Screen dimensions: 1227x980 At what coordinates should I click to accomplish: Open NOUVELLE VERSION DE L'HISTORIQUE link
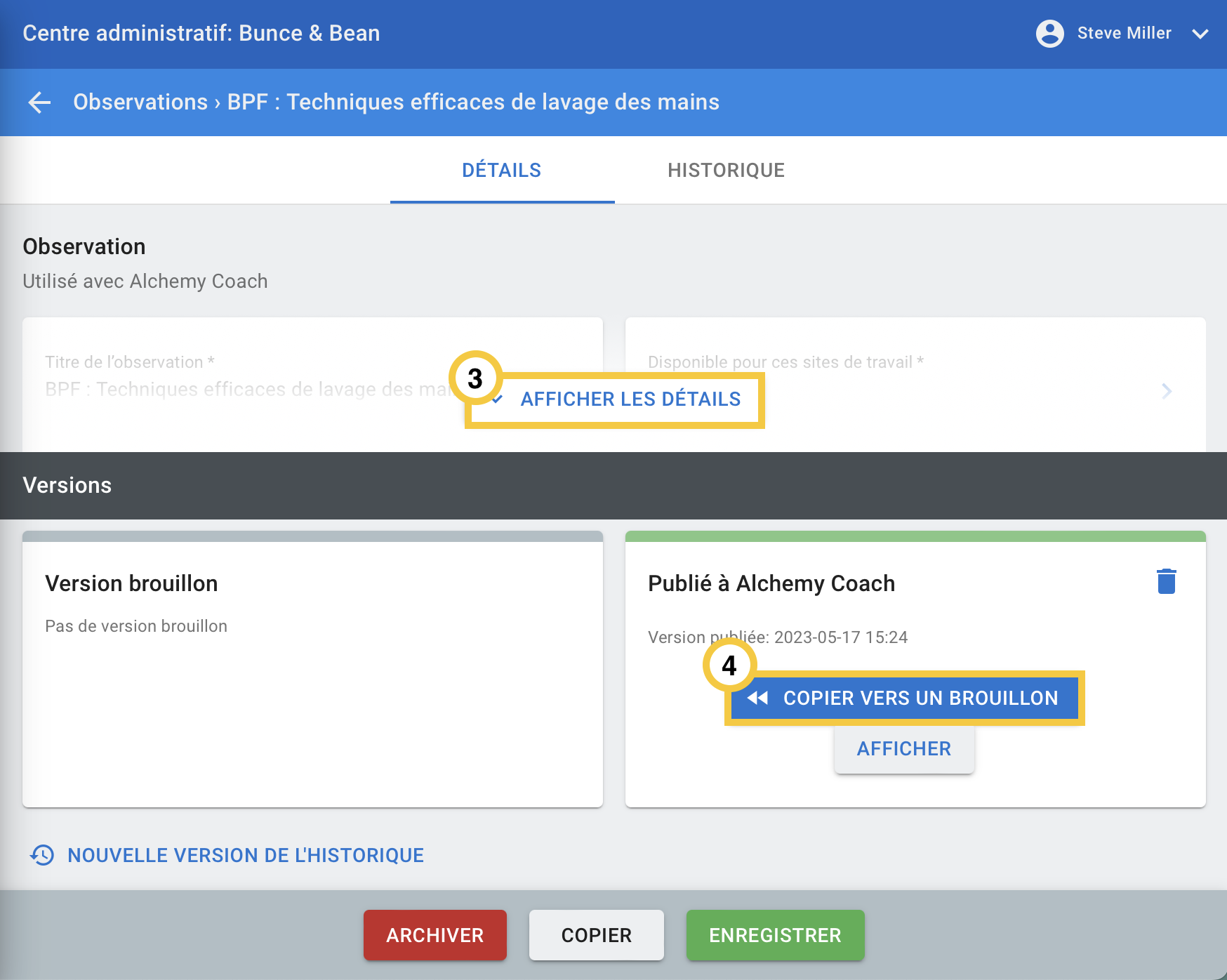[246, 856]
